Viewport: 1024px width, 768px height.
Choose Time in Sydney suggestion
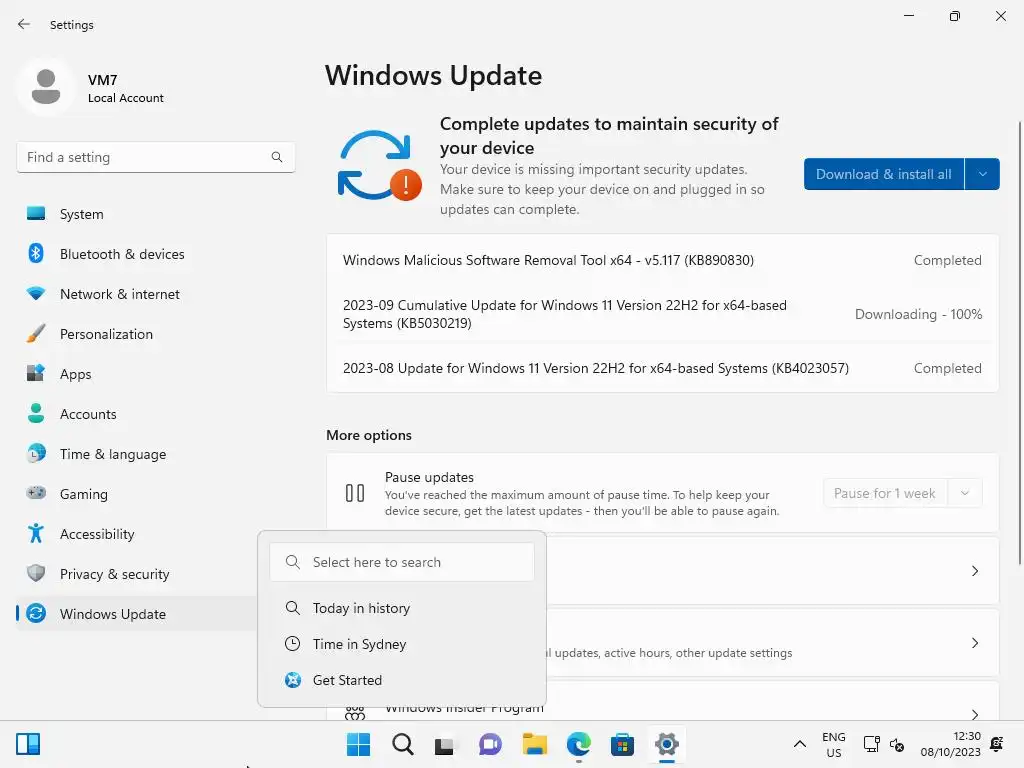click(x=402, y=644)
